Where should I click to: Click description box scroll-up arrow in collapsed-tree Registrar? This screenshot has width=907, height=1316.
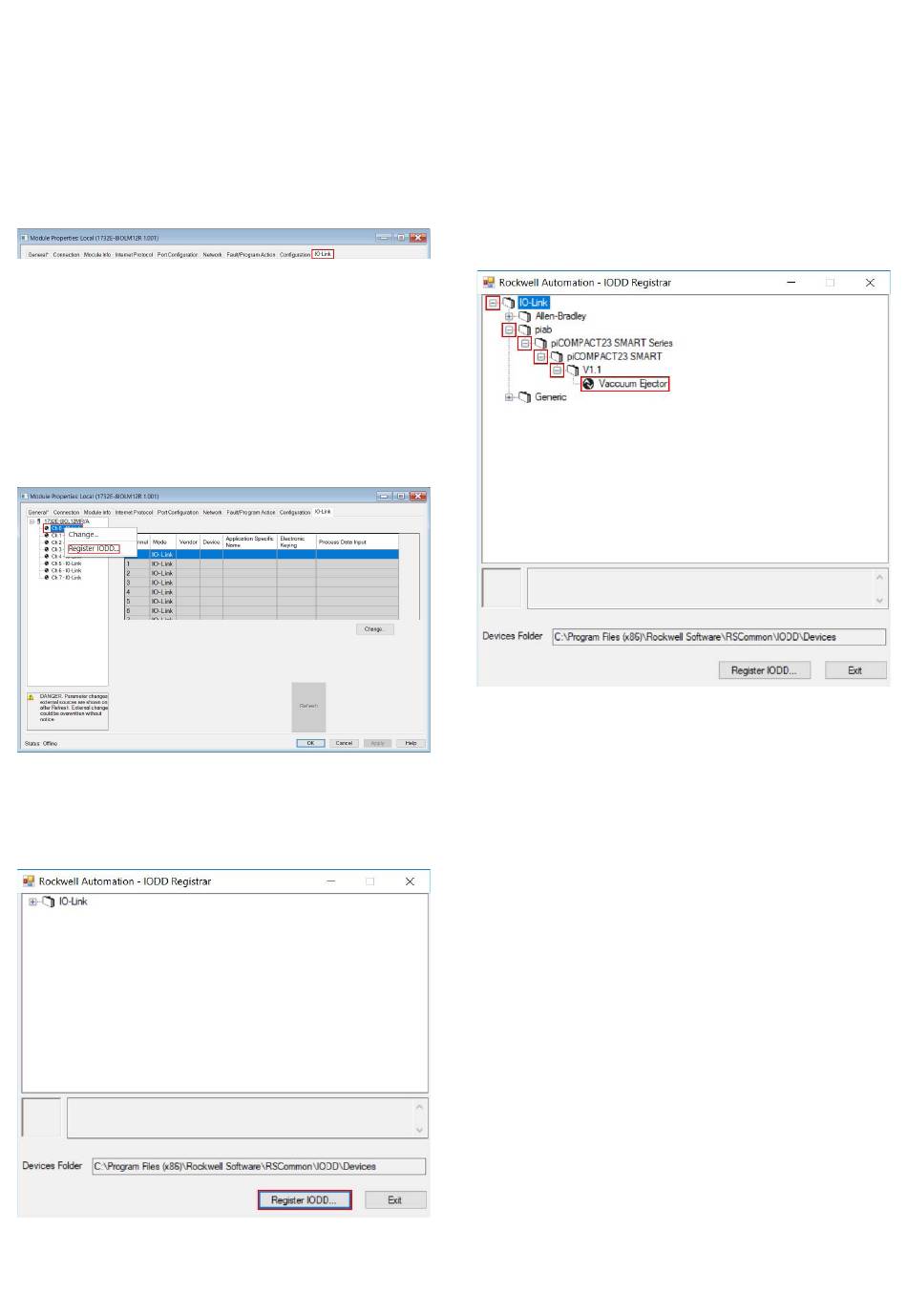point(419,1107)
